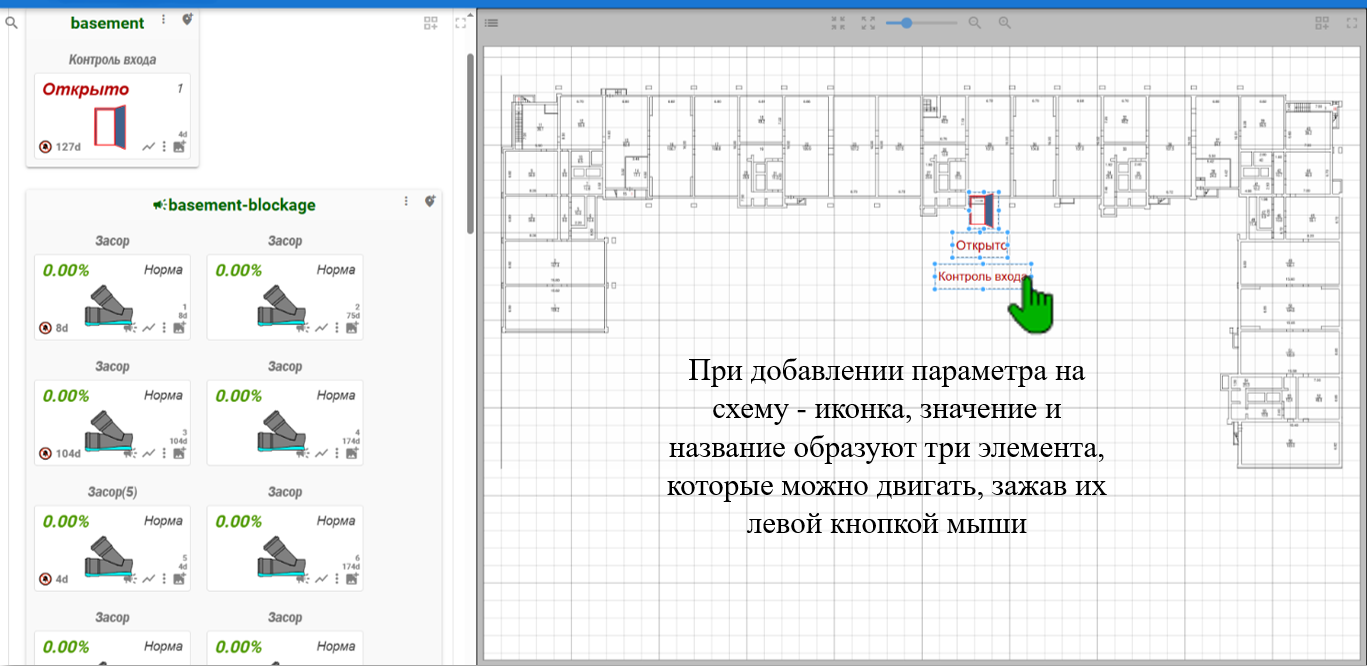
Task: Click add-image icon on Засор card 3
Action: click(180, 453)
